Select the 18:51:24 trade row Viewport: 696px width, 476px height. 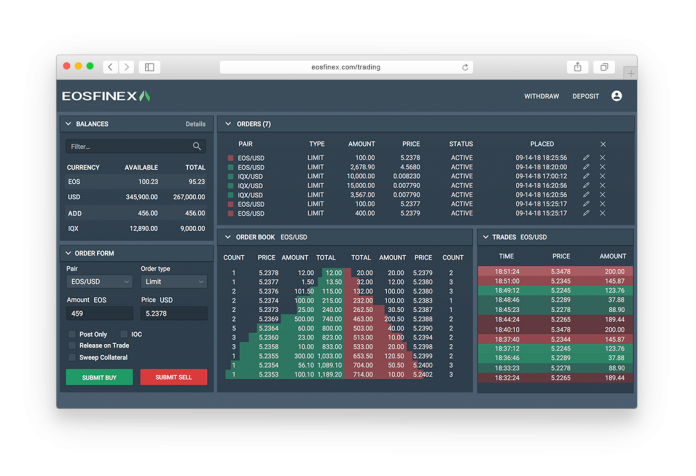[555, 271]
